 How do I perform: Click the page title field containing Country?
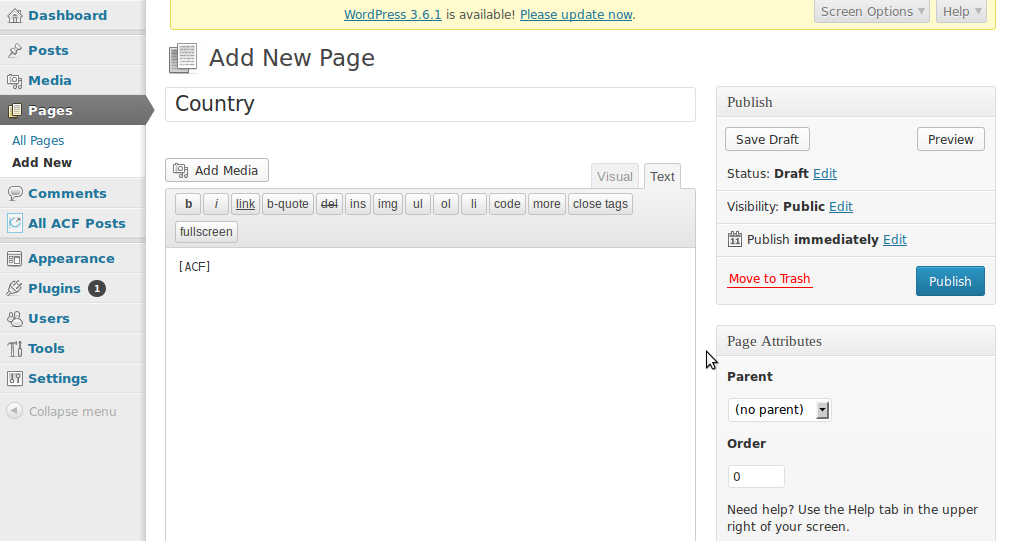[x=430, y=104]
